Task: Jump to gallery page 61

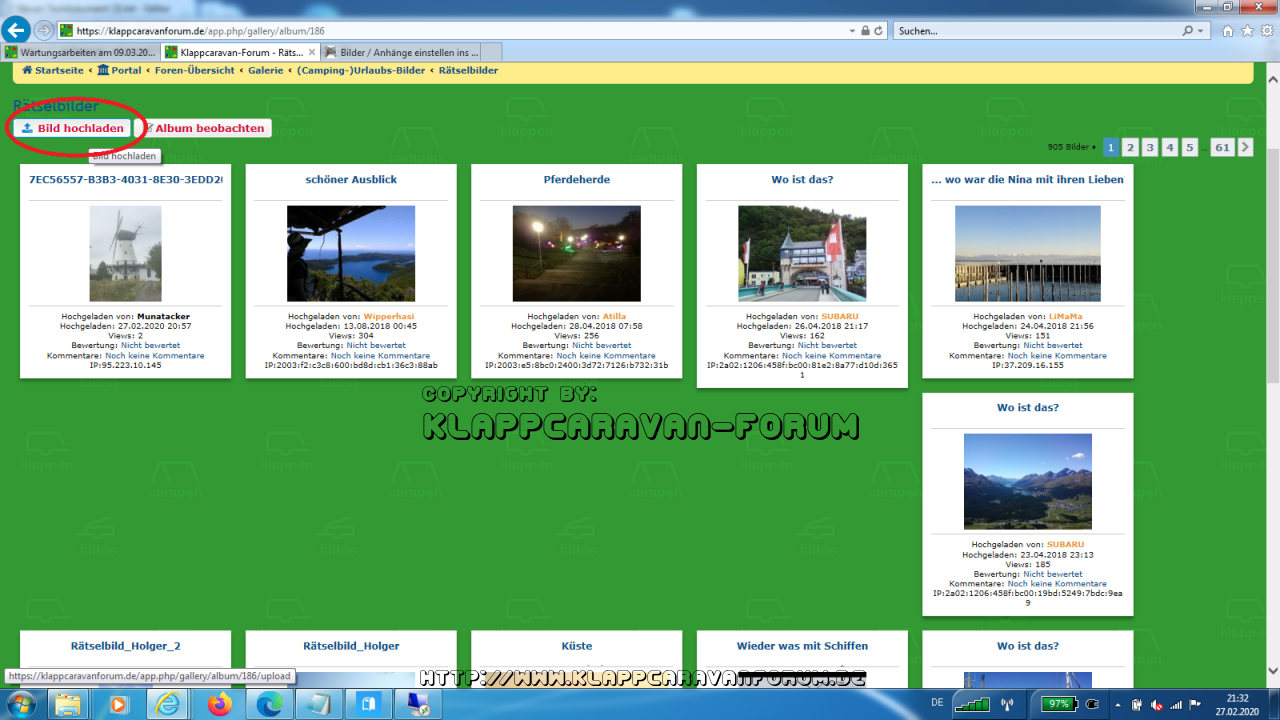Action: [1221, 147]
